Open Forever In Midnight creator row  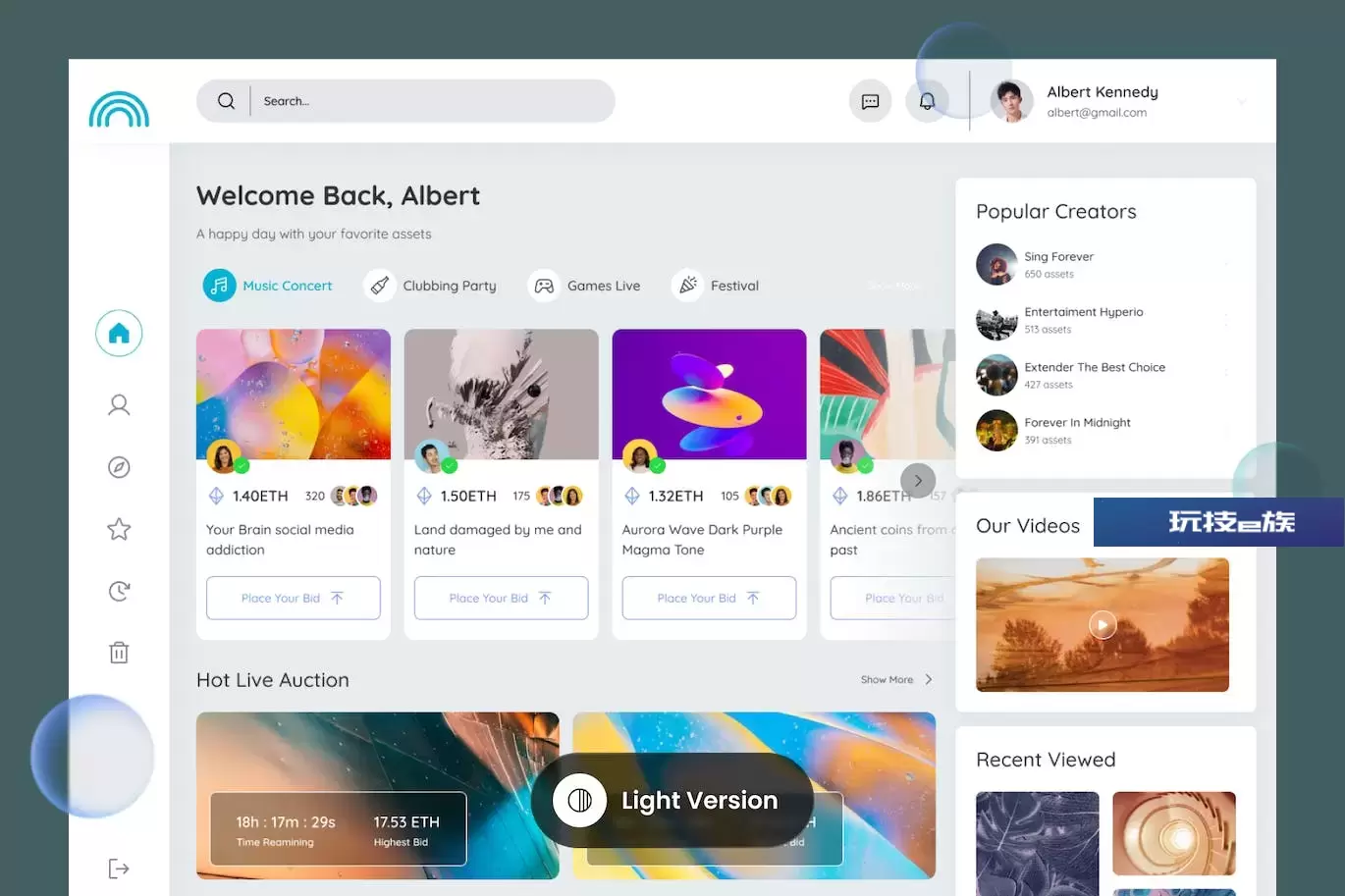1104,430
